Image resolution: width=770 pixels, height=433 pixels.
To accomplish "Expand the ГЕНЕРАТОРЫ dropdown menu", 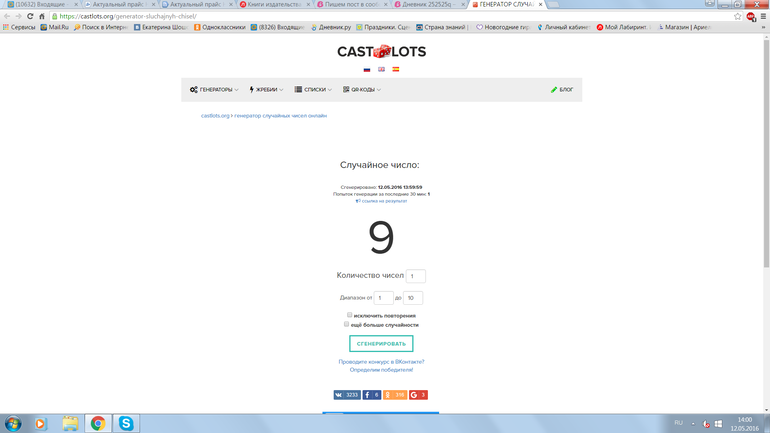I will pyautogui.click(x=214, y=90).
